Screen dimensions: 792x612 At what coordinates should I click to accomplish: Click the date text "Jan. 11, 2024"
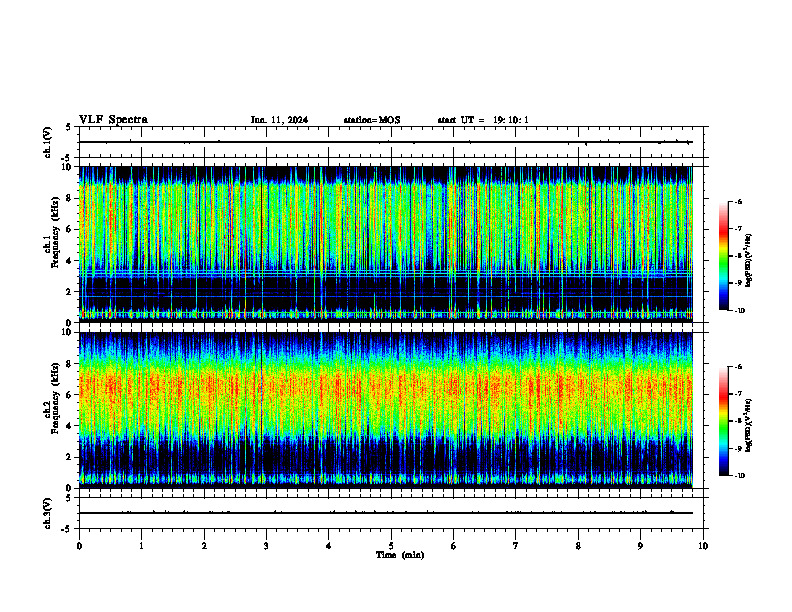click(279, 120)
